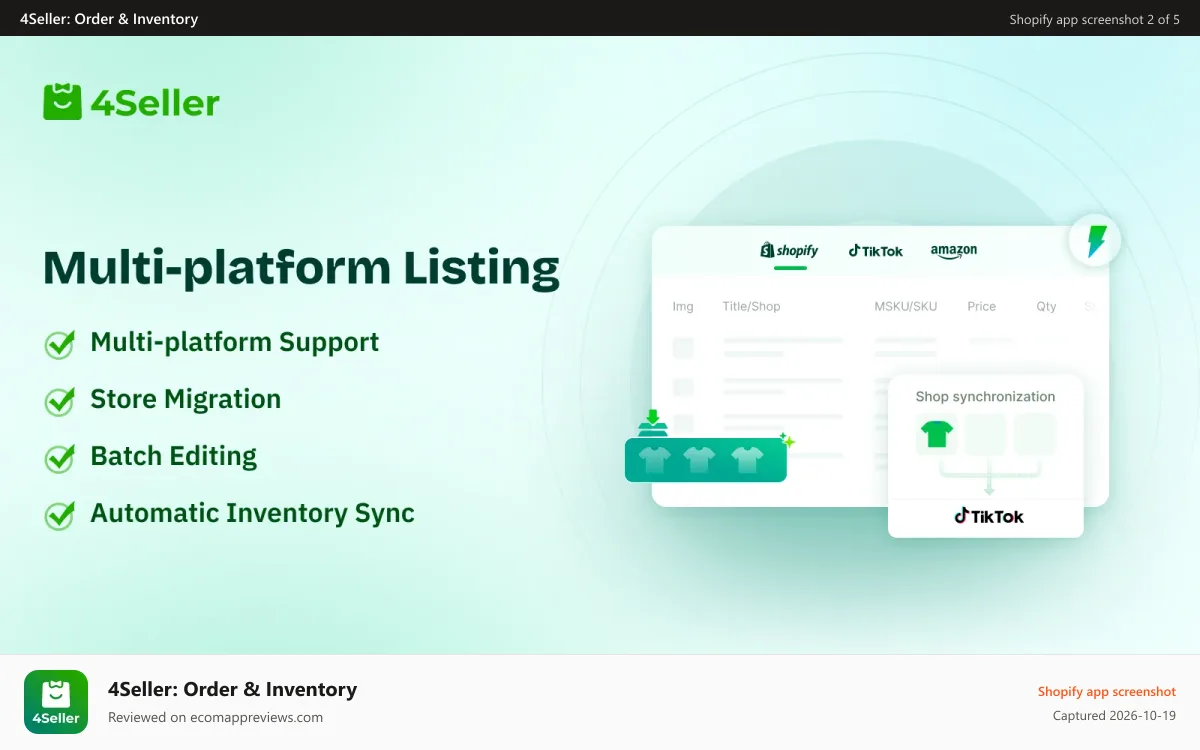
Task: Click the "Qty" column header
Action: point(1046,306)
